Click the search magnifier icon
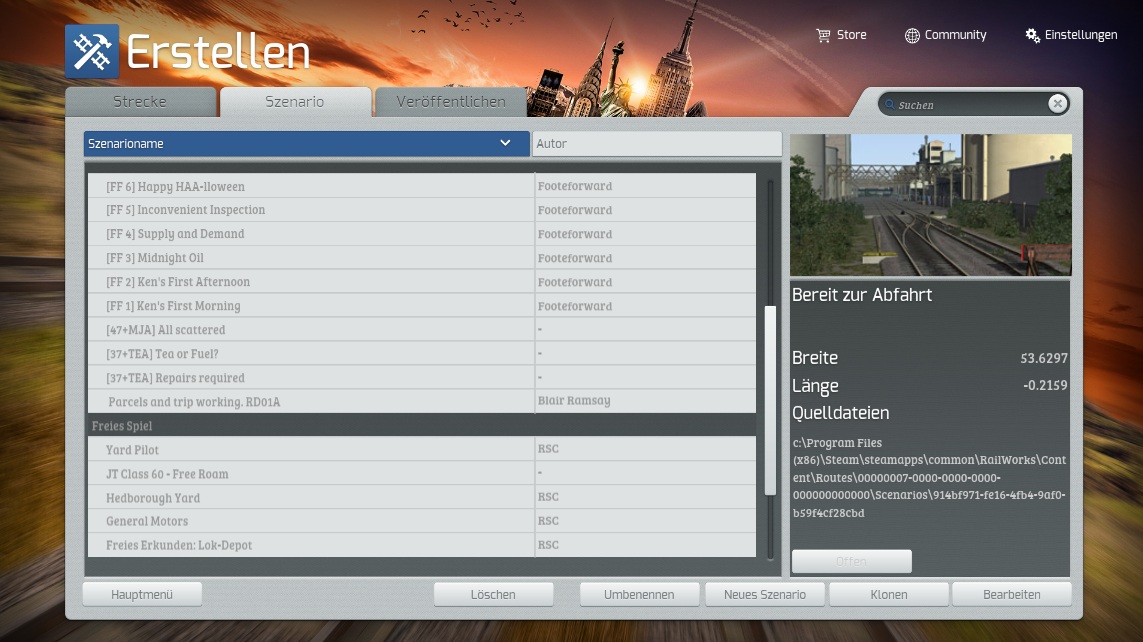 click(x=888, y=105)
